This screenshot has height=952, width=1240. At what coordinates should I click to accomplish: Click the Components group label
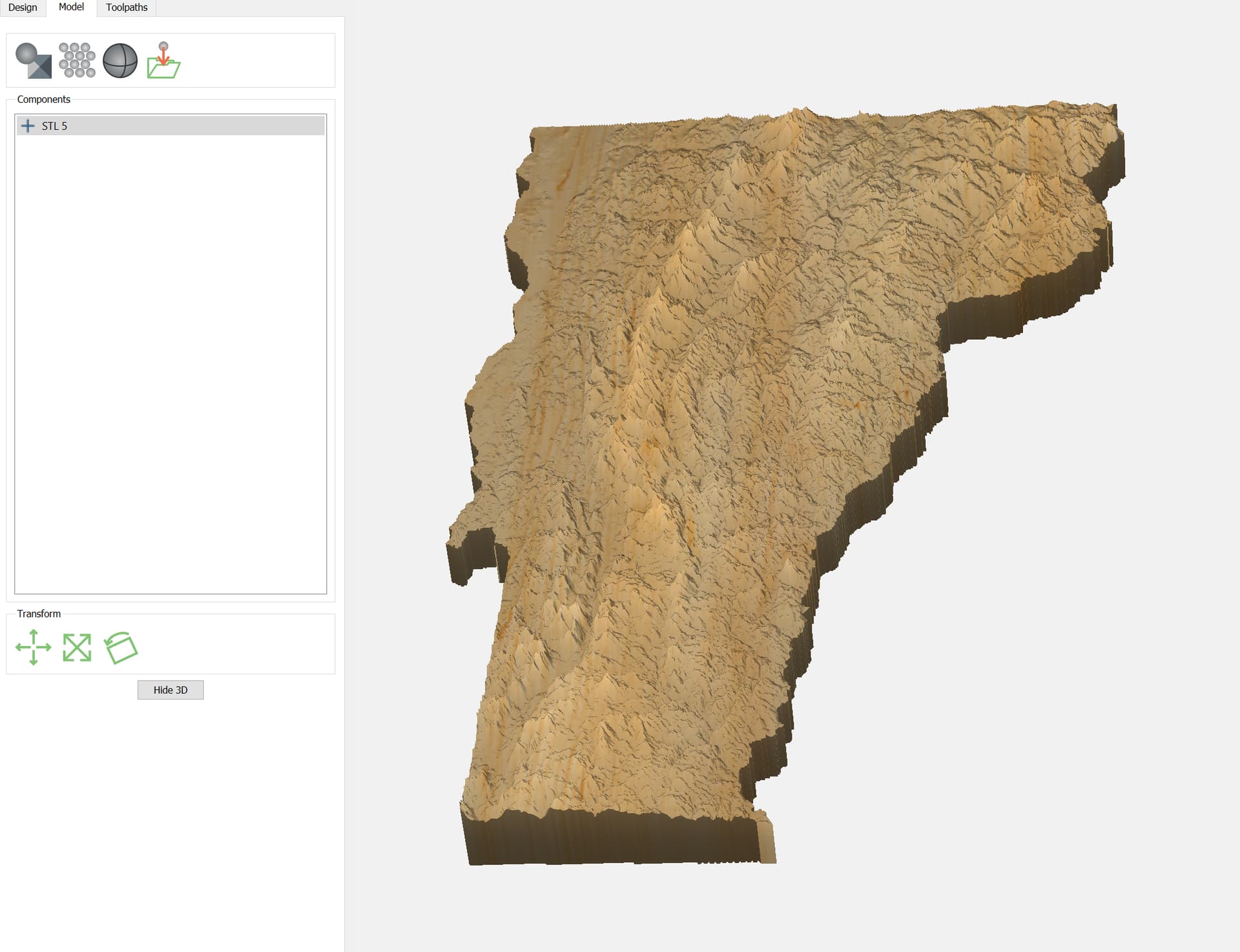pyautogui.click(x=43, y=99)
